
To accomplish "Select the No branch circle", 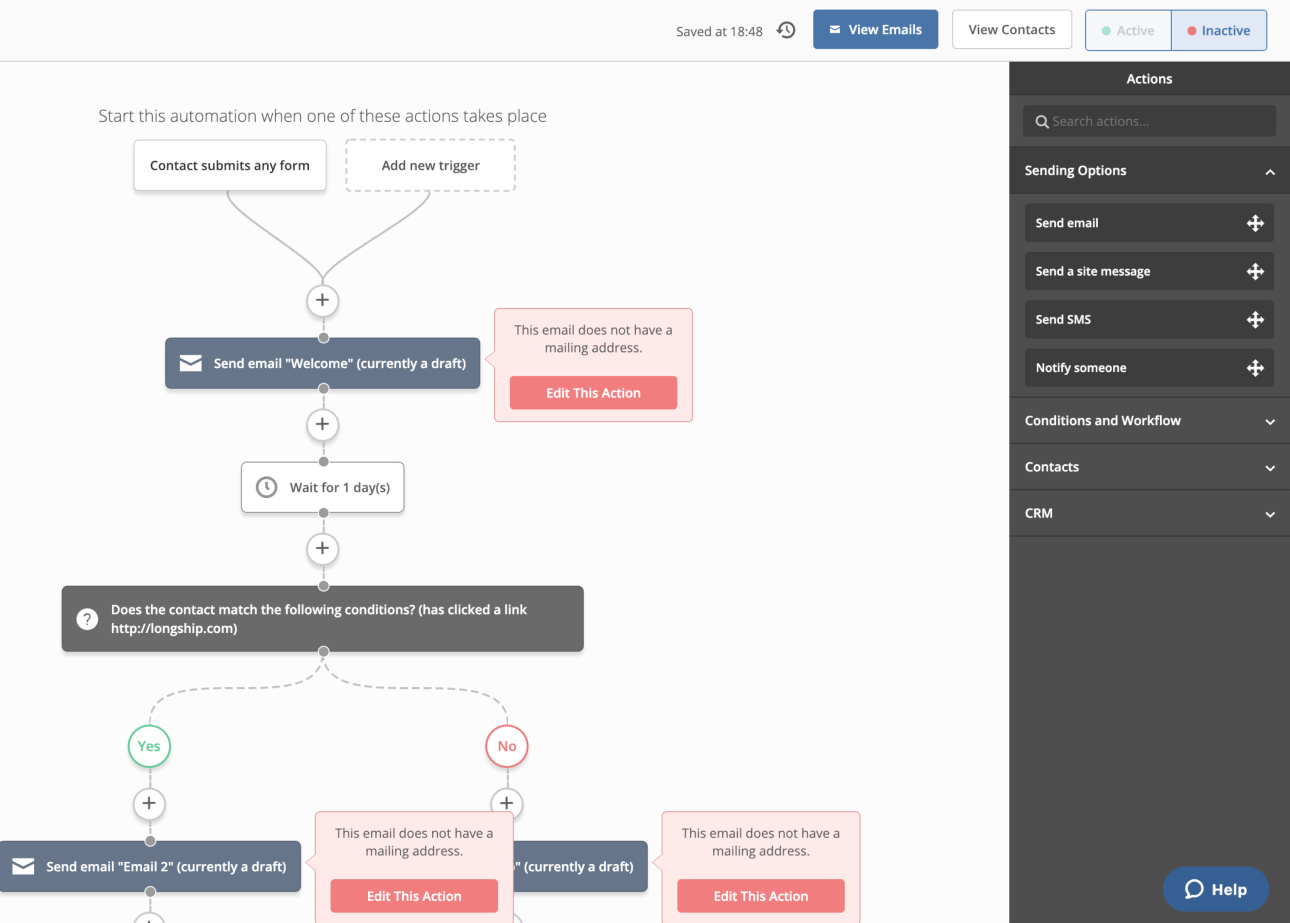I will click(x=507, y=746).
